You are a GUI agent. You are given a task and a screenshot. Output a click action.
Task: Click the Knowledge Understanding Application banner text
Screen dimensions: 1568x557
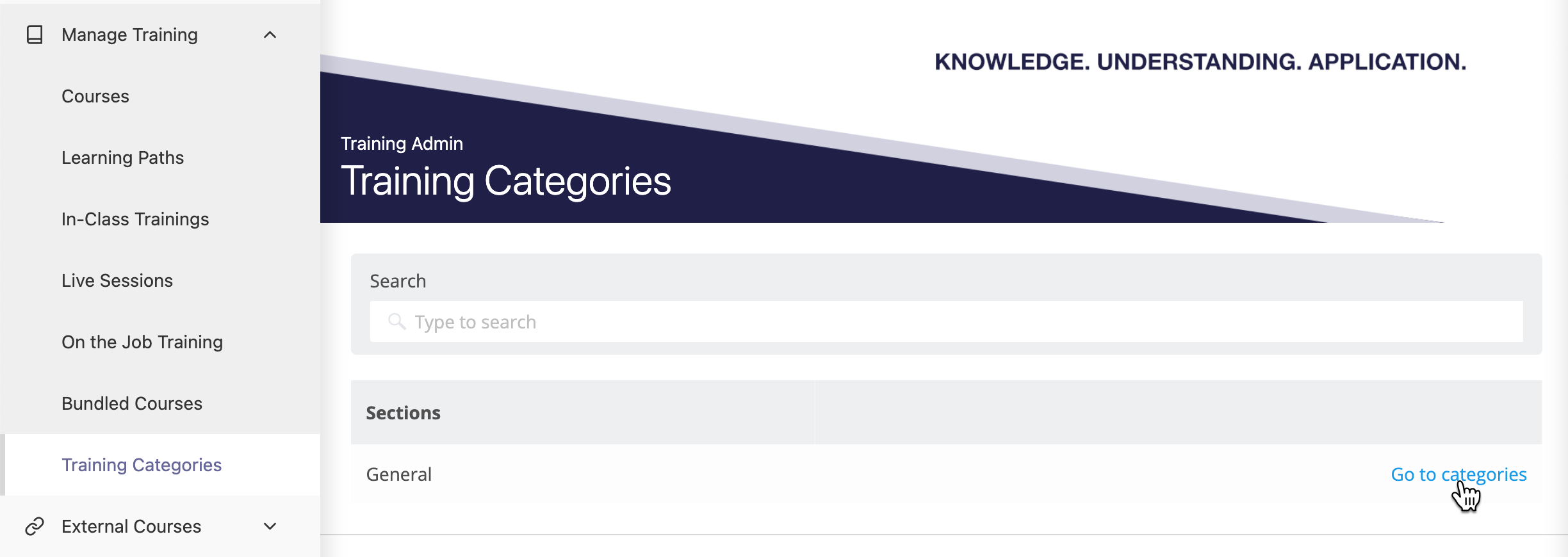[x=1200, y=62]
